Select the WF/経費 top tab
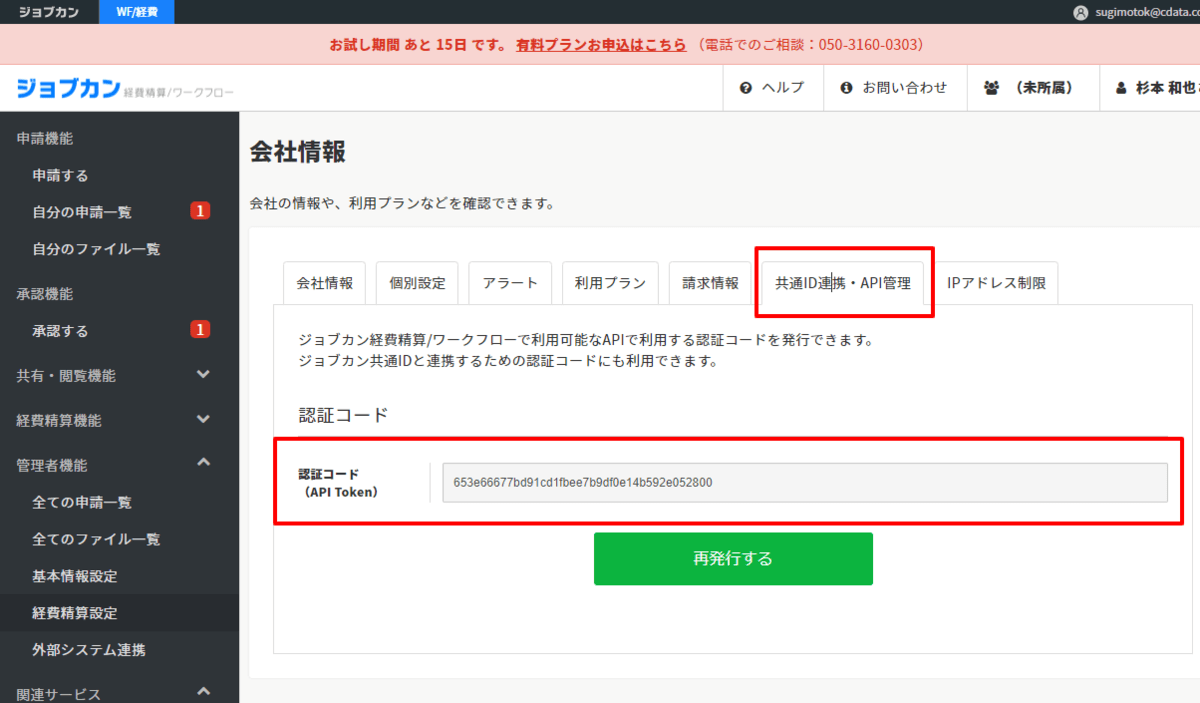 click(x=137, y=12)
